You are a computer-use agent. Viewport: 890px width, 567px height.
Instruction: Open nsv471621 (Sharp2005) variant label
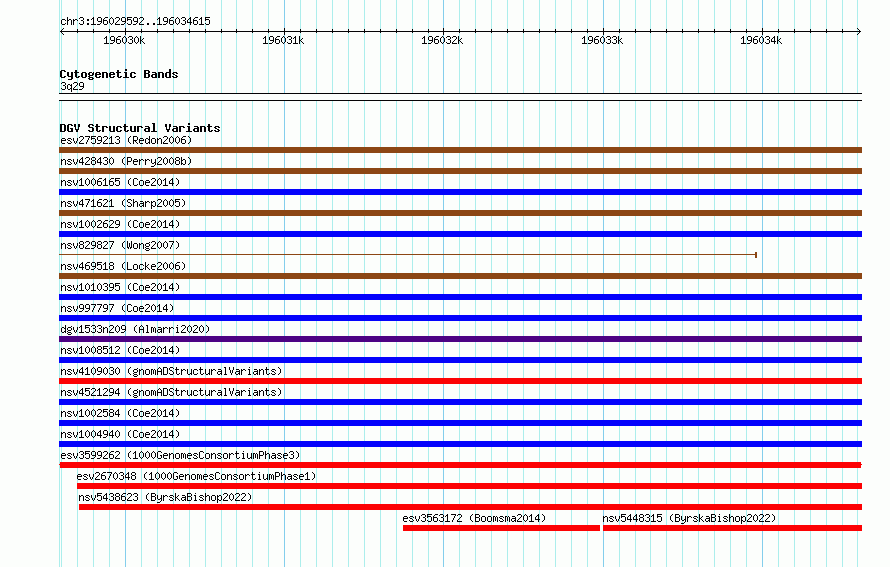123,203
